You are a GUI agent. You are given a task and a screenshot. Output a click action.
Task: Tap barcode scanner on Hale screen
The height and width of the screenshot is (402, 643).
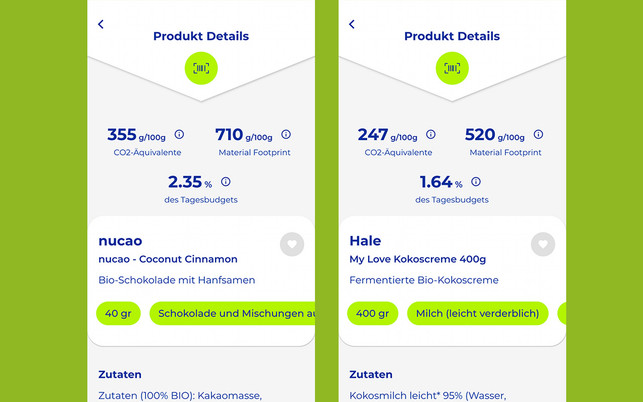click(453, 68)
